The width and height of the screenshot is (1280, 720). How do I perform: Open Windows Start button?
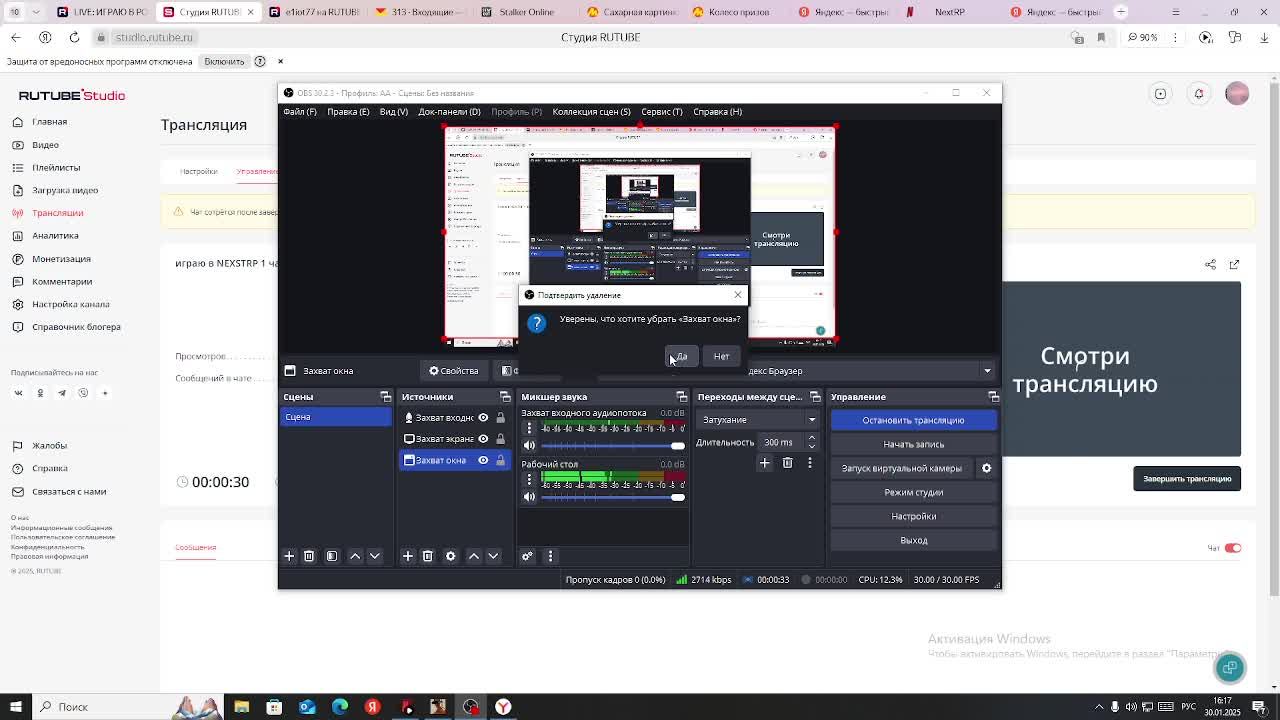[15, 707]
